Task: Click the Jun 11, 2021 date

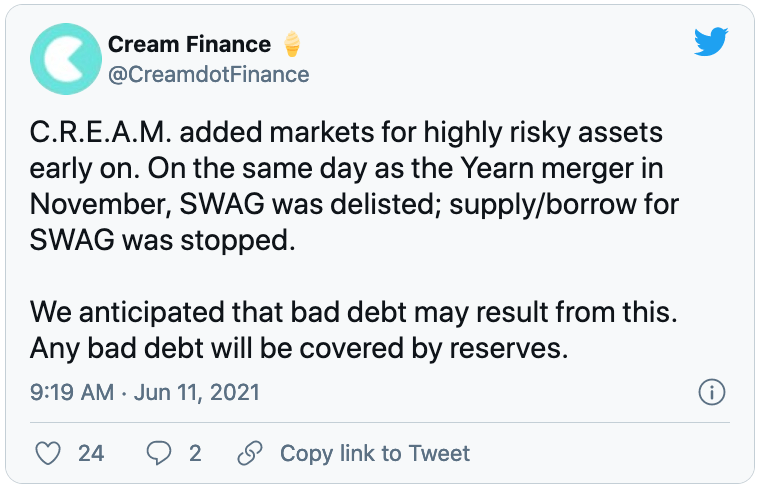Action: click(x=197, y=392)
